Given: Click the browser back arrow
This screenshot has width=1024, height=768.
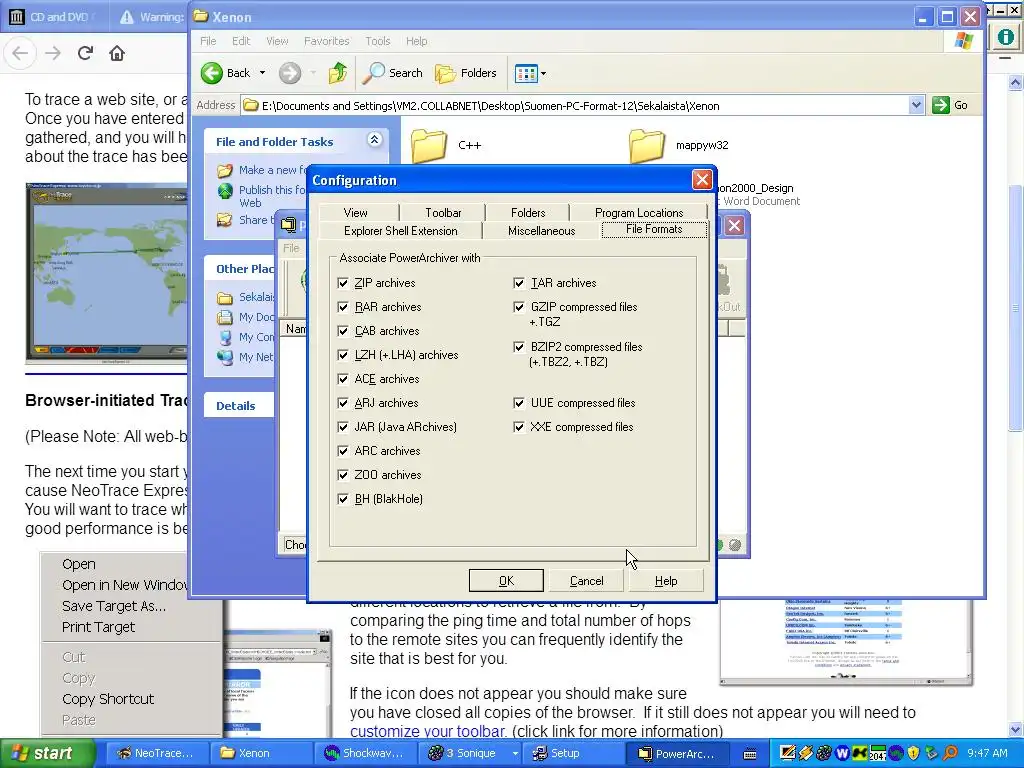Looking at the screenshot, I should pos(20,53).
